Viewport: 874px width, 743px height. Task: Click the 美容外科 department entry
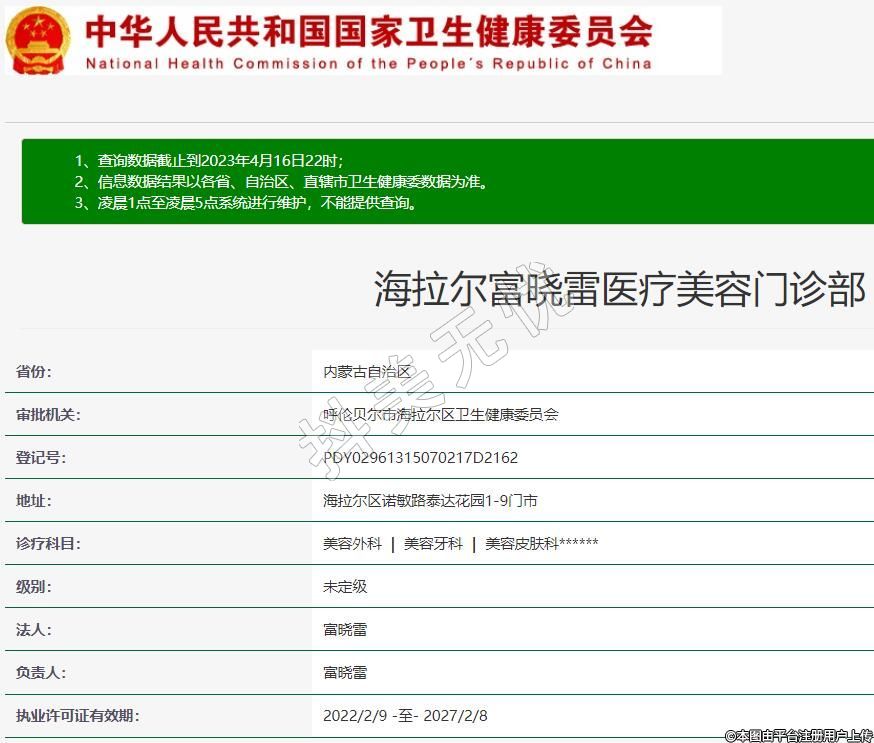click(352, 544)
